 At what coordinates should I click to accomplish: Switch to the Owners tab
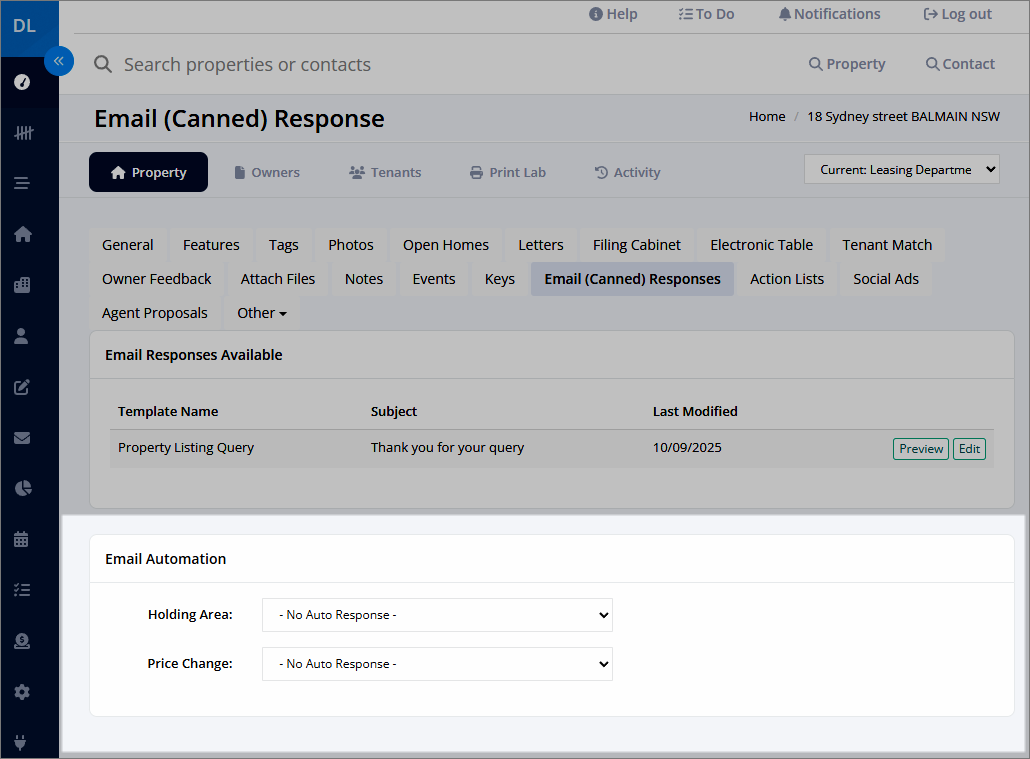[267, 172]
